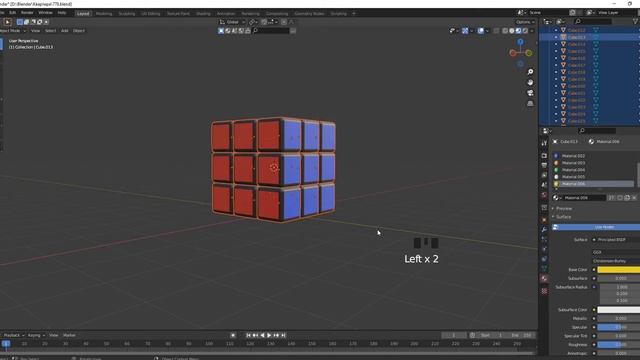
Task: Click the yellow Base Color swatch
Action: point(618,270)
